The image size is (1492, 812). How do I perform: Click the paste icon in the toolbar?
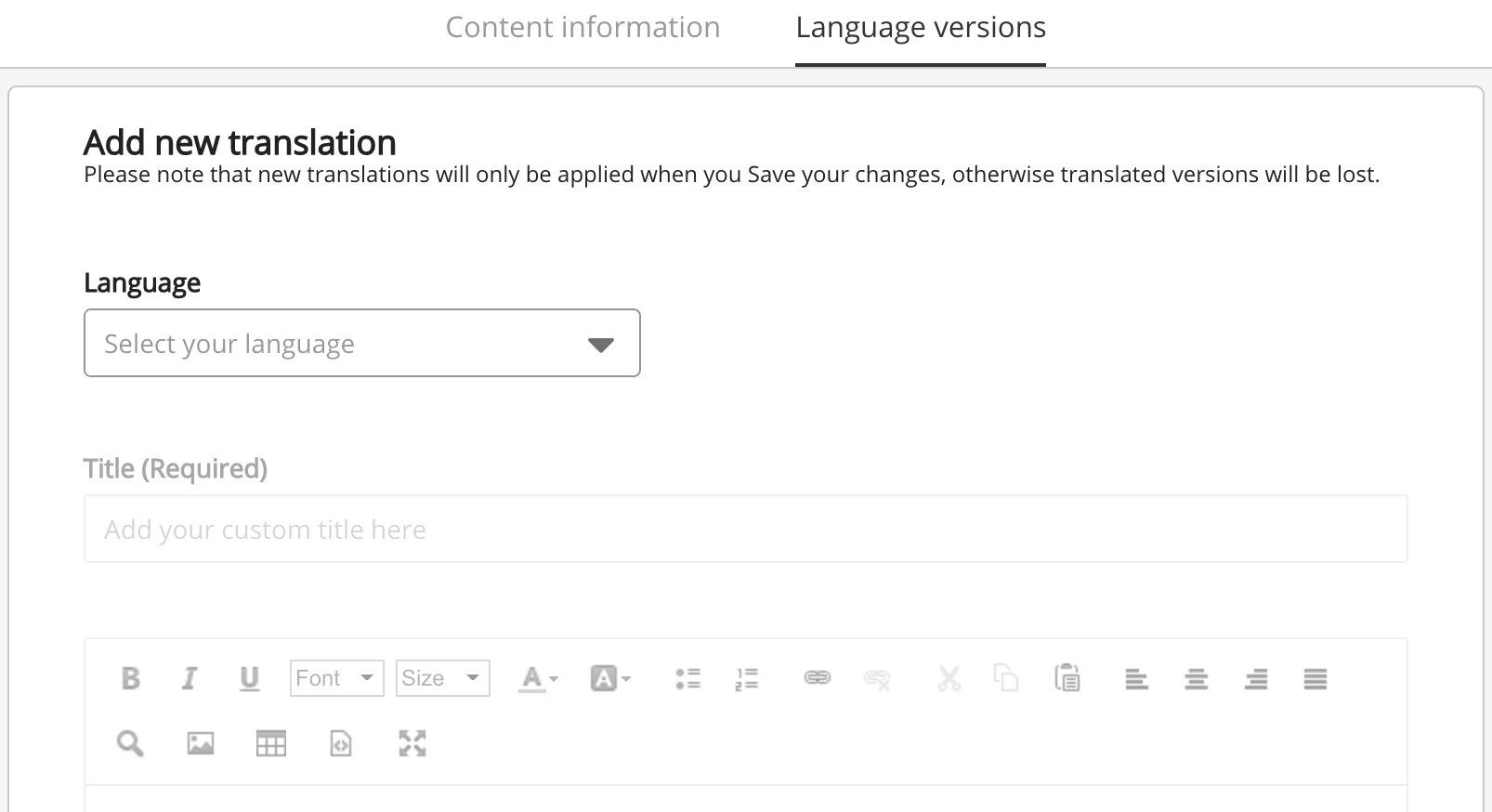(1067, 678)
